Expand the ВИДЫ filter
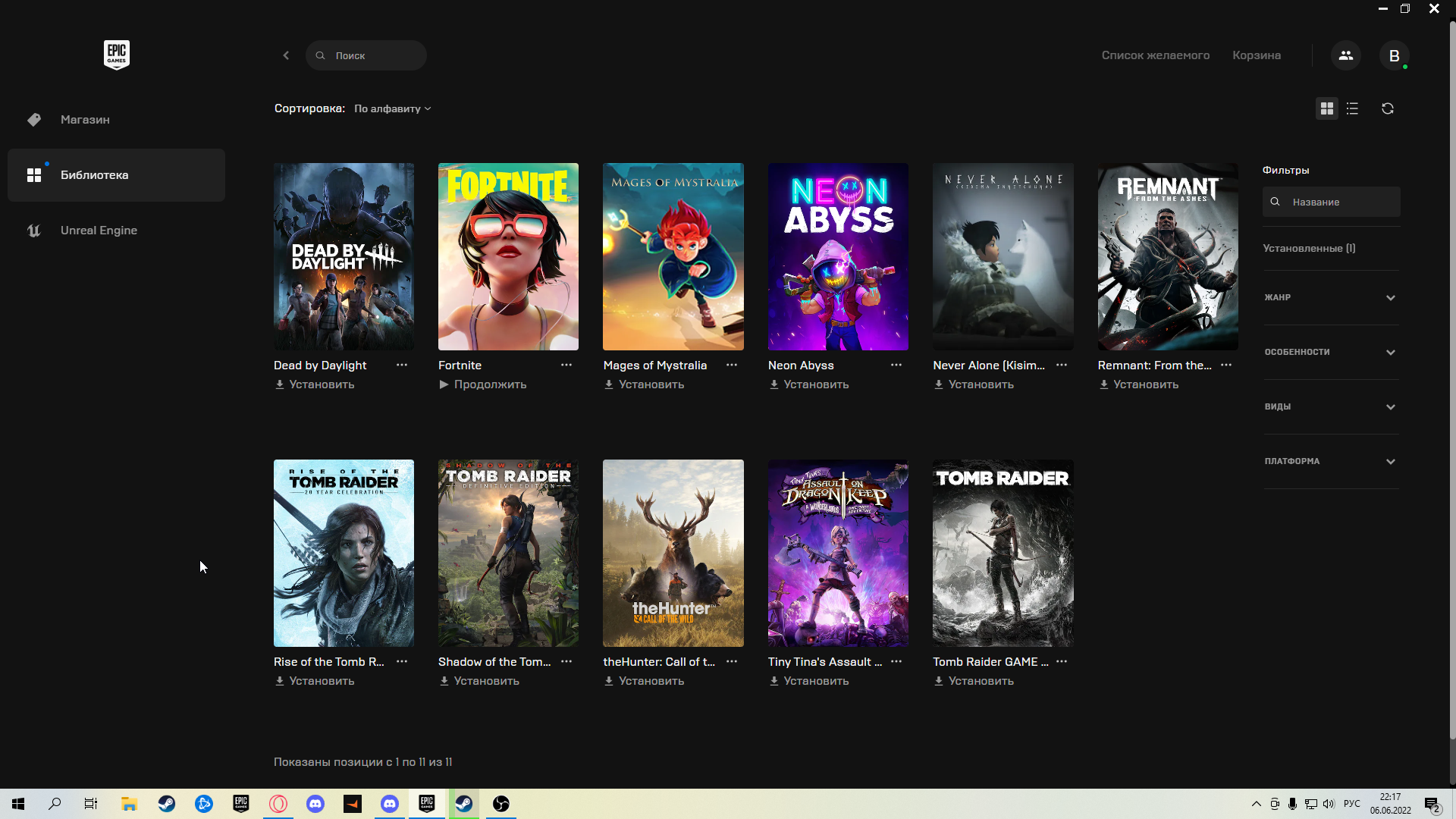The image size is (1456, 819). click(1331, 406)
